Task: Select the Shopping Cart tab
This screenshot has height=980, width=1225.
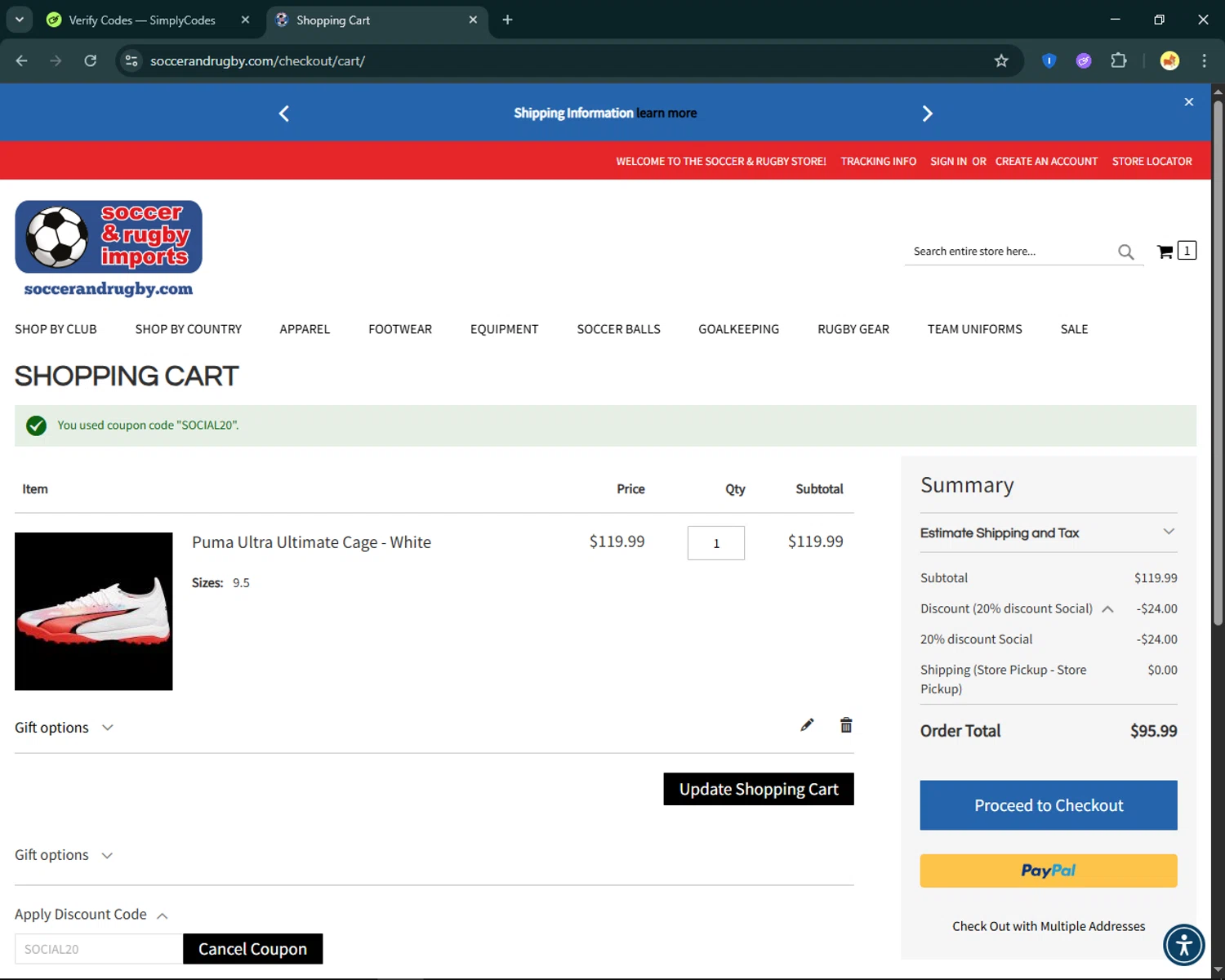Action: (x=333, y=20)
